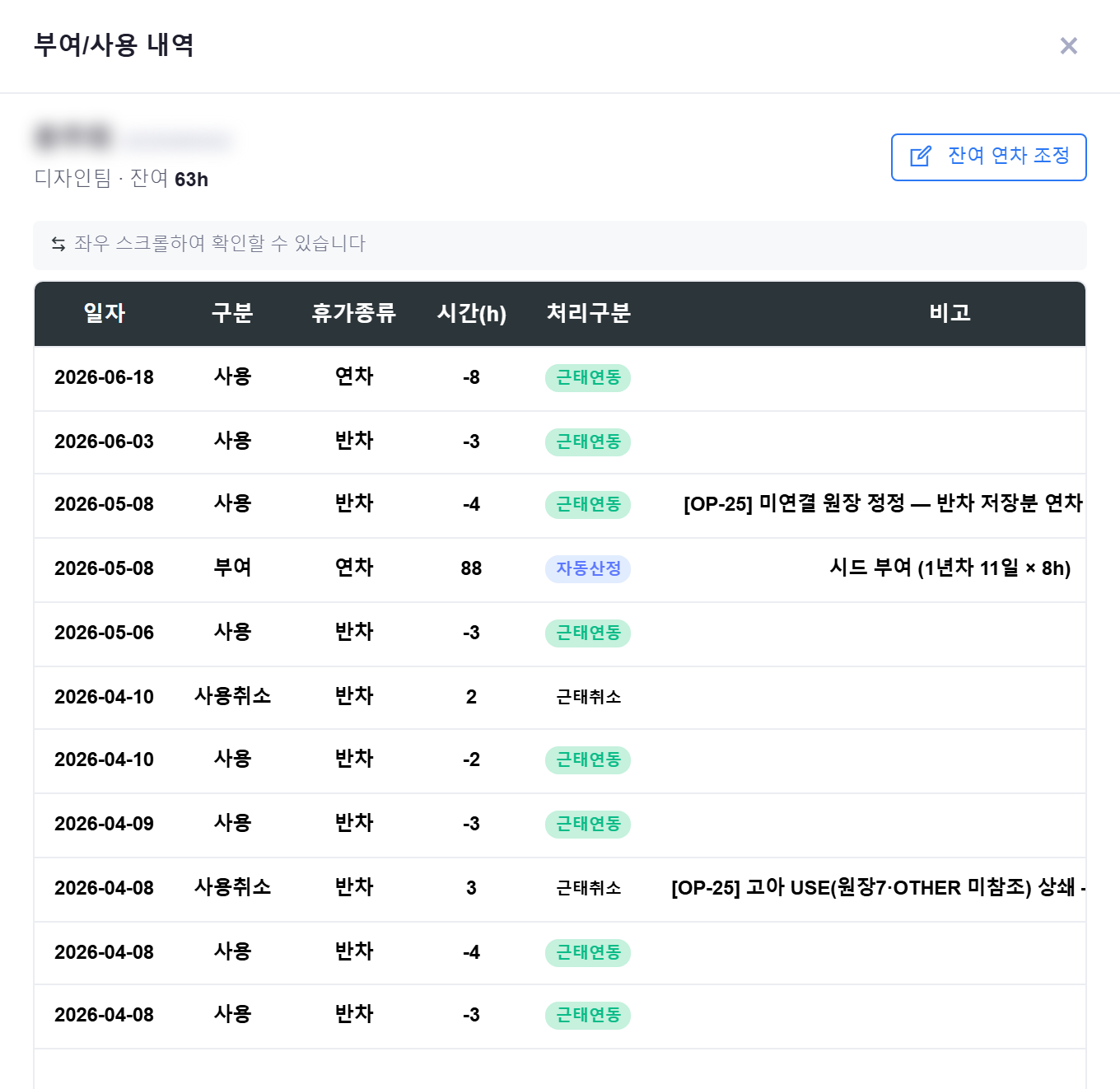Click 사용취소 in the 2026-04-08 row

click(x=232, y=888)
